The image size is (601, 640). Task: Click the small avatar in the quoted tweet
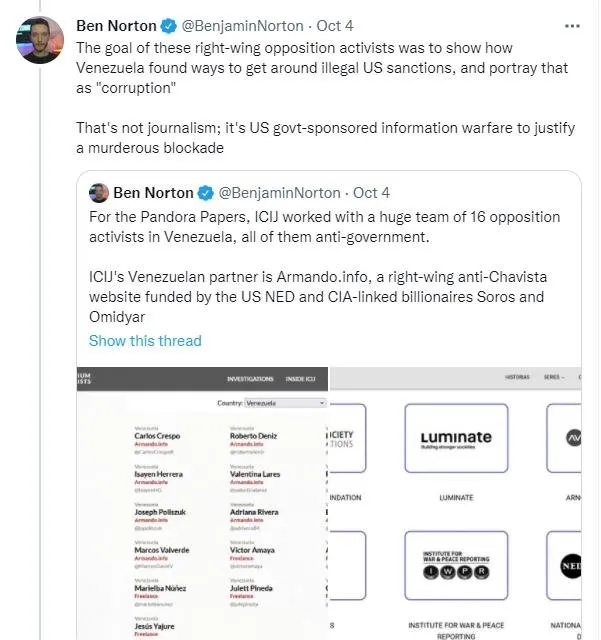[x=99, y=193]
